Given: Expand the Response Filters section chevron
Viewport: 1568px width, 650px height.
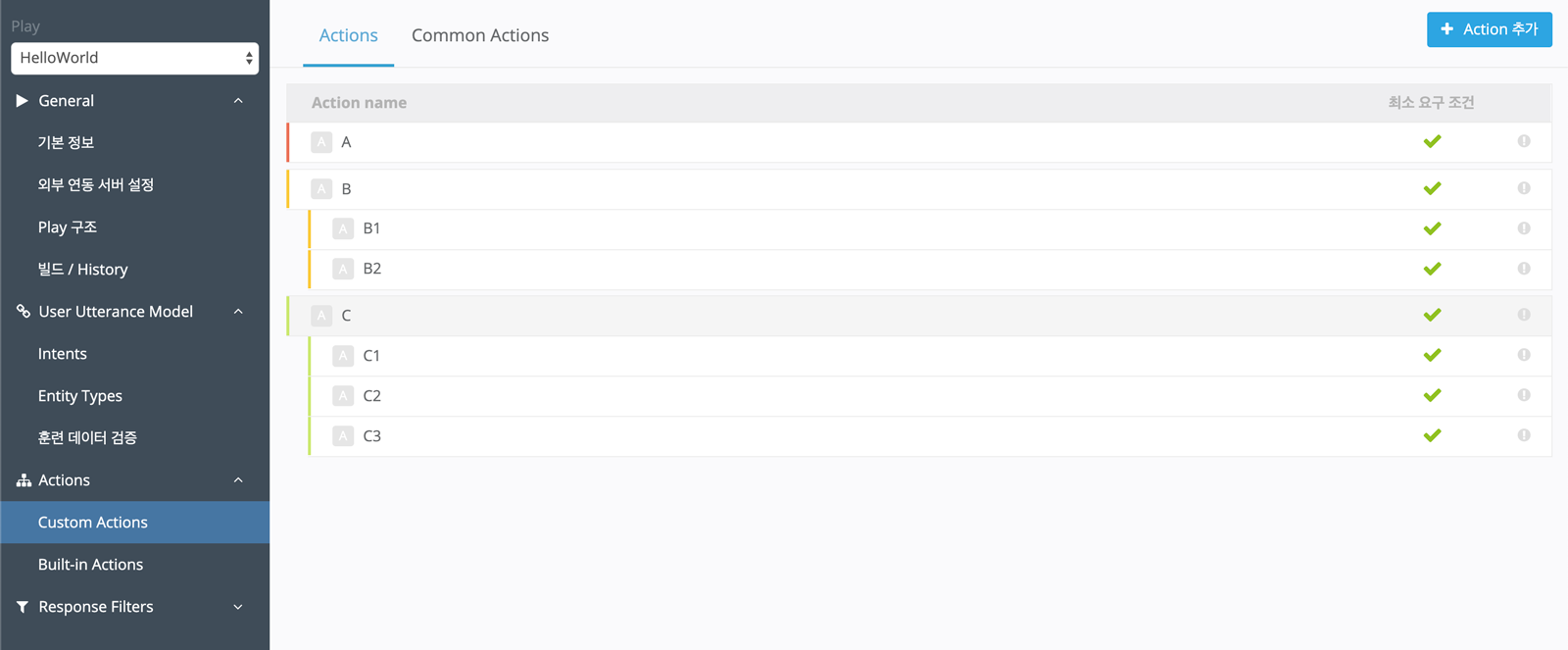Looking at the screenshot, I should point(238,607).
